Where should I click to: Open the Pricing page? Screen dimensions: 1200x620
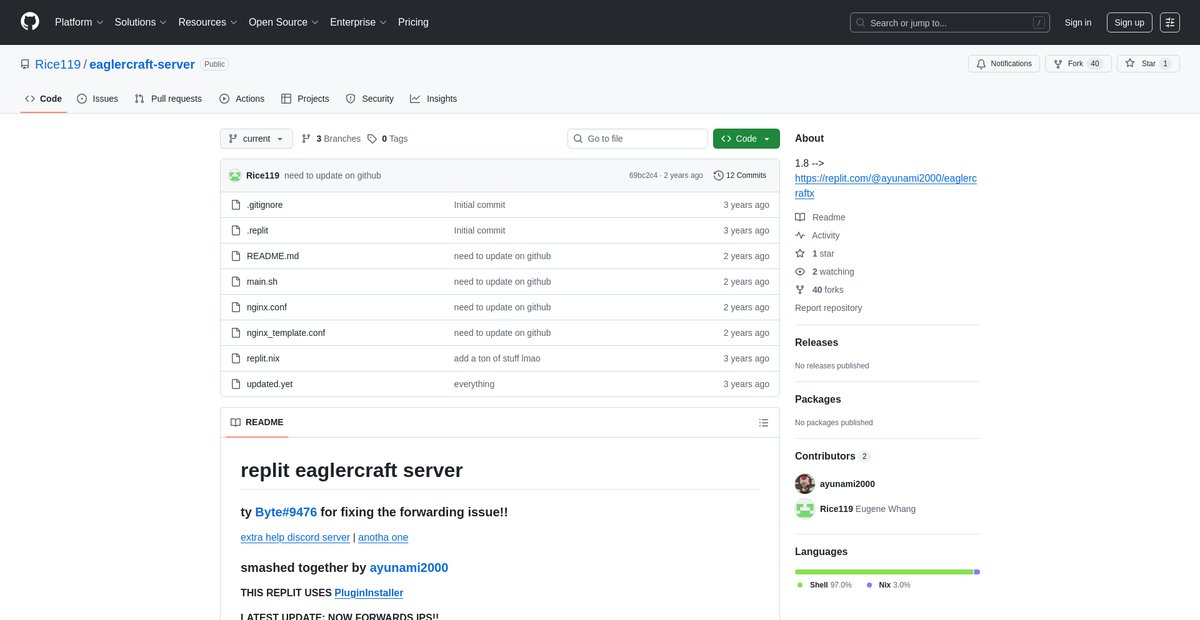coord(413,22)
